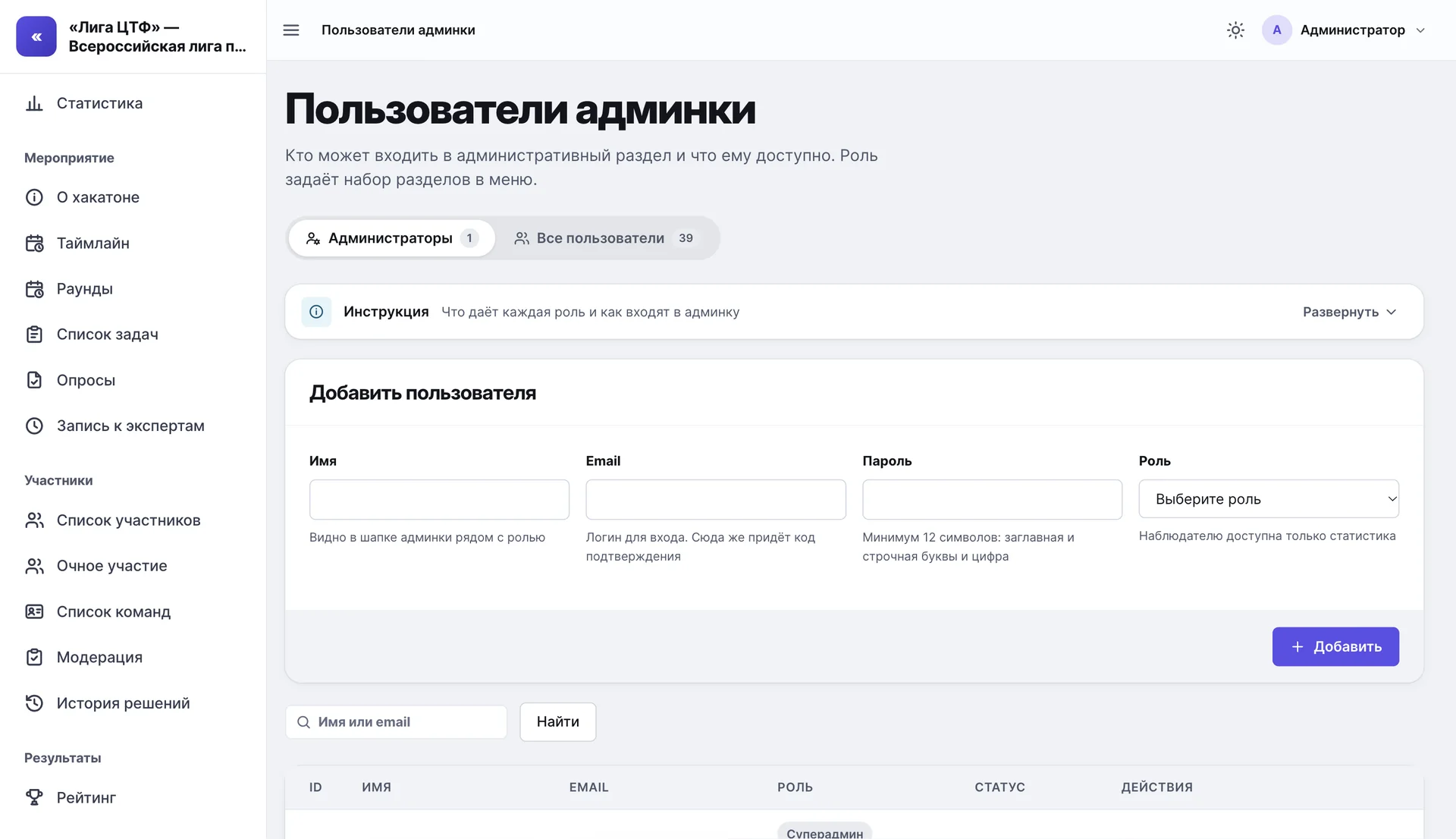Click the Рейтинг trophy icon
Image resolution: width=1456 pixels, height=839 pixels.
coord(34,797)
